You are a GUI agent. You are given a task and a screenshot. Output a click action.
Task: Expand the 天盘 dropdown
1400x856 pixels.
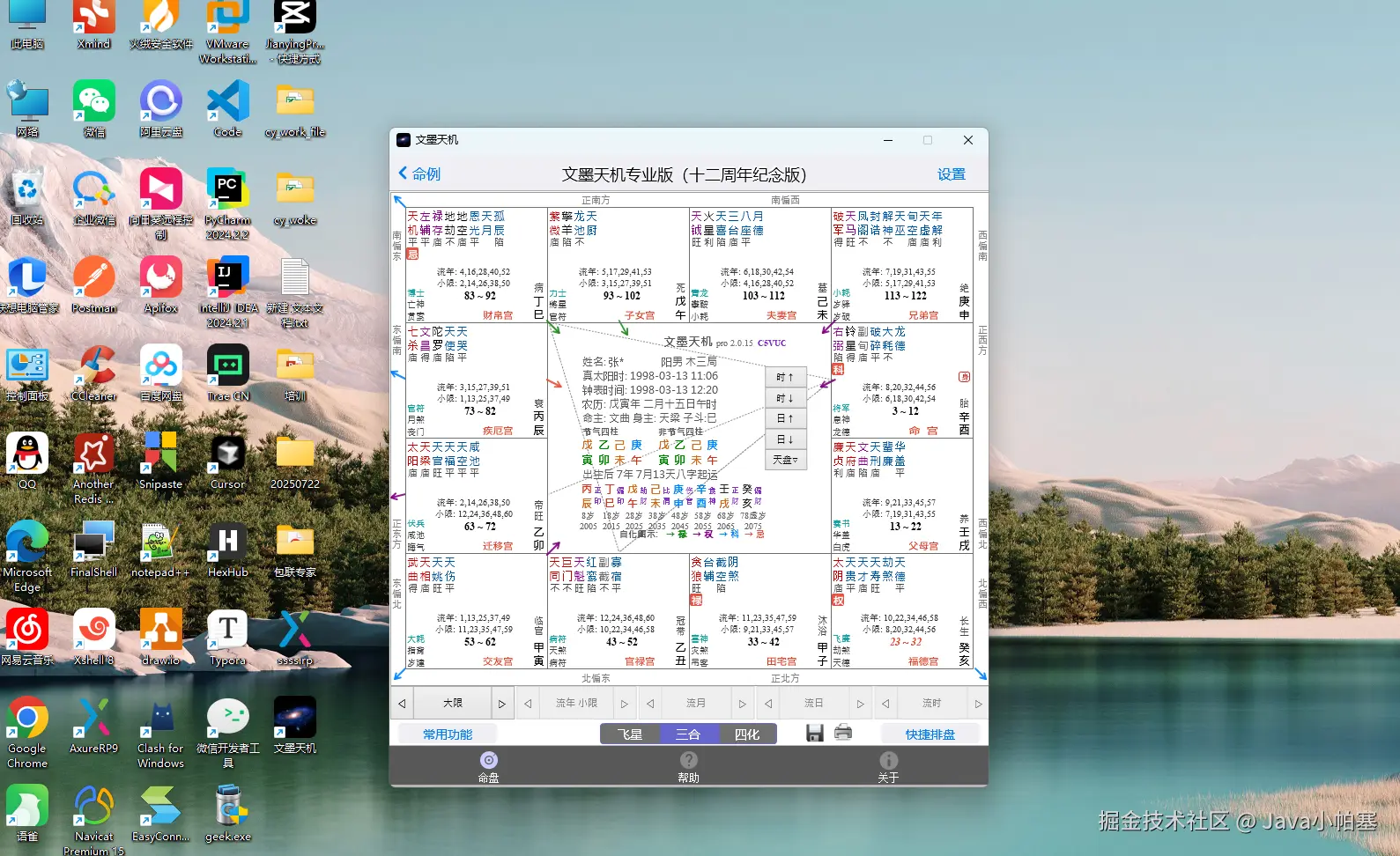pyautogui.click(x=785, y=460)
